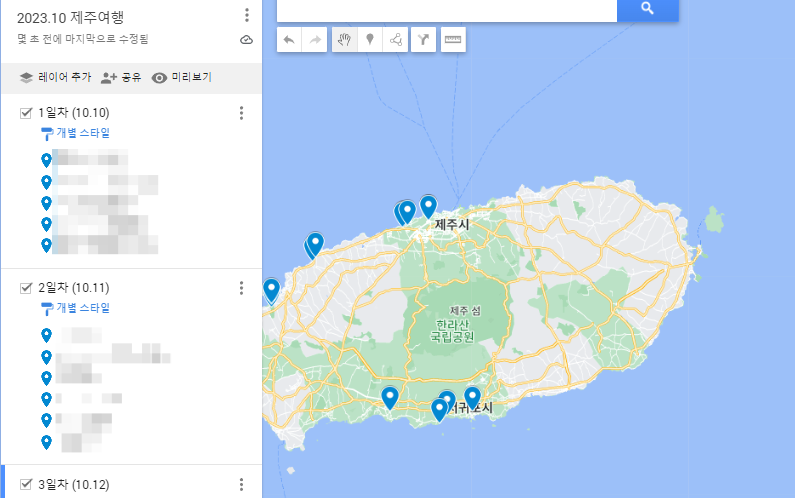The height and width of the screenshot is (498, 795).
Task: Click first place pin in 2일차 list
Action: pyautogui.click(x=46, y=335)
